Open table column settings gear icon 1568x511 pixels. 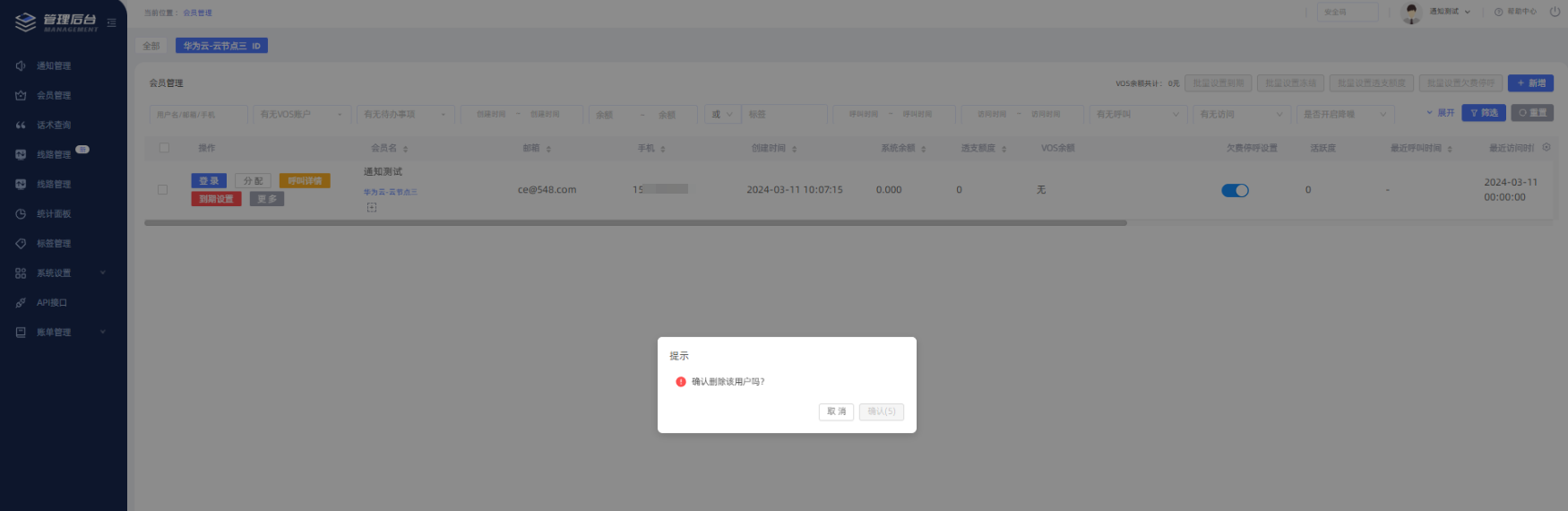pyautogui.click(x=1546, y=147)
